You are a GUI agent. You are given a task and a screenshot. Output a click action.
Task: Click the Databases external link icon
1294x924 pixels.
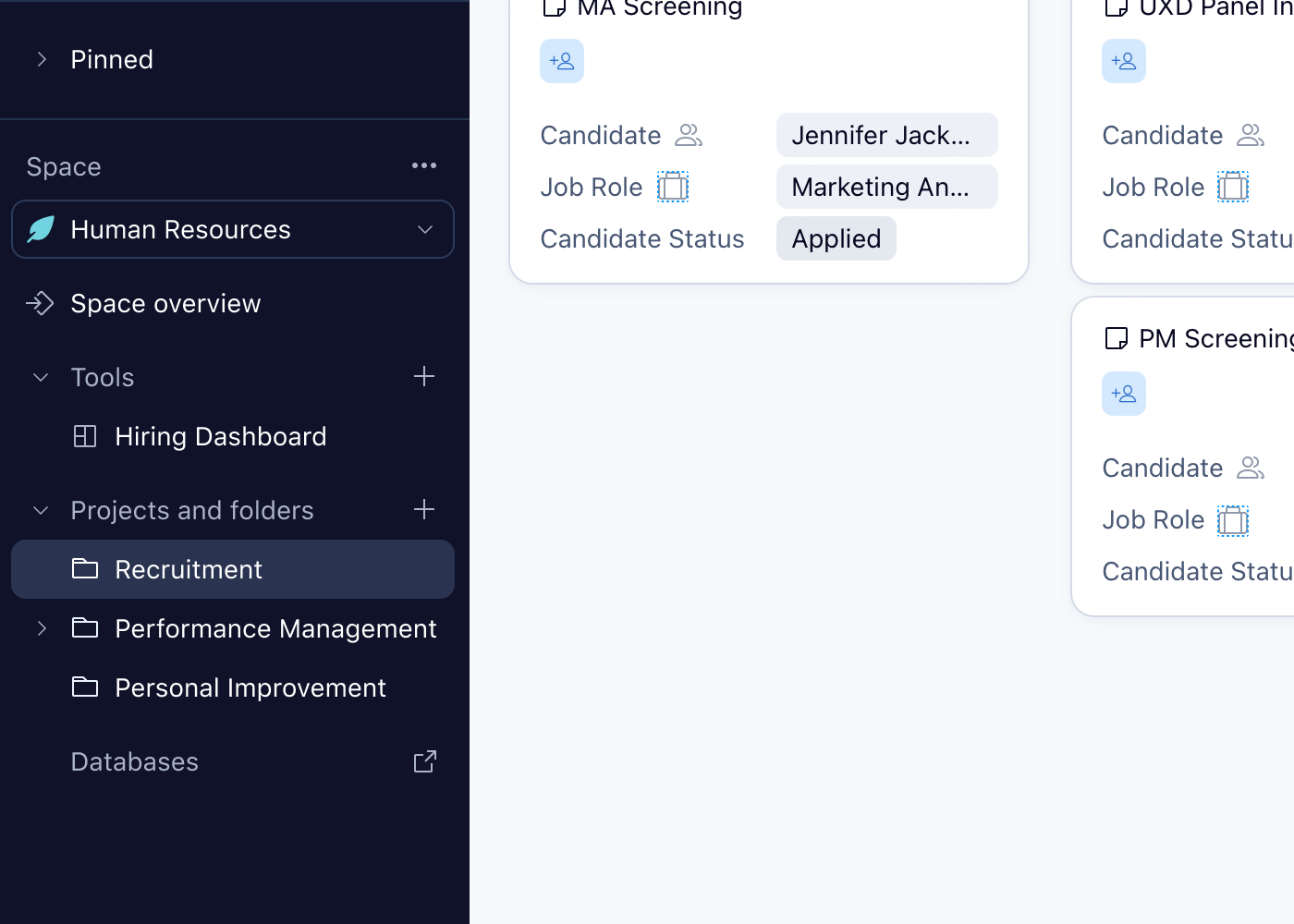tap(424, 761)
